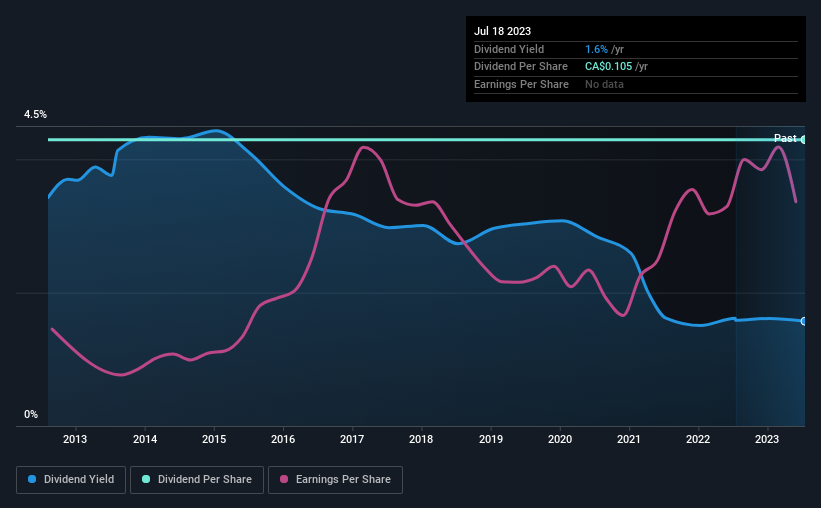Toggle the Earnings Per Share legend button
Image resolution: width=821 pixels, height=508 pixels.
tap(335, 480)
